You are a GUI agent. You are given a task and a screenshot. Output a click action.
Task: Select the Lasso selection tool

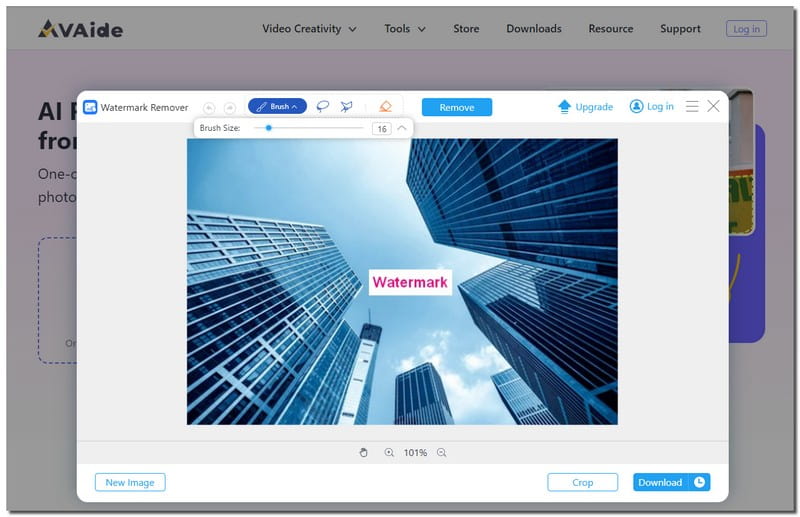pyautogui.click(x=323, y=107)
